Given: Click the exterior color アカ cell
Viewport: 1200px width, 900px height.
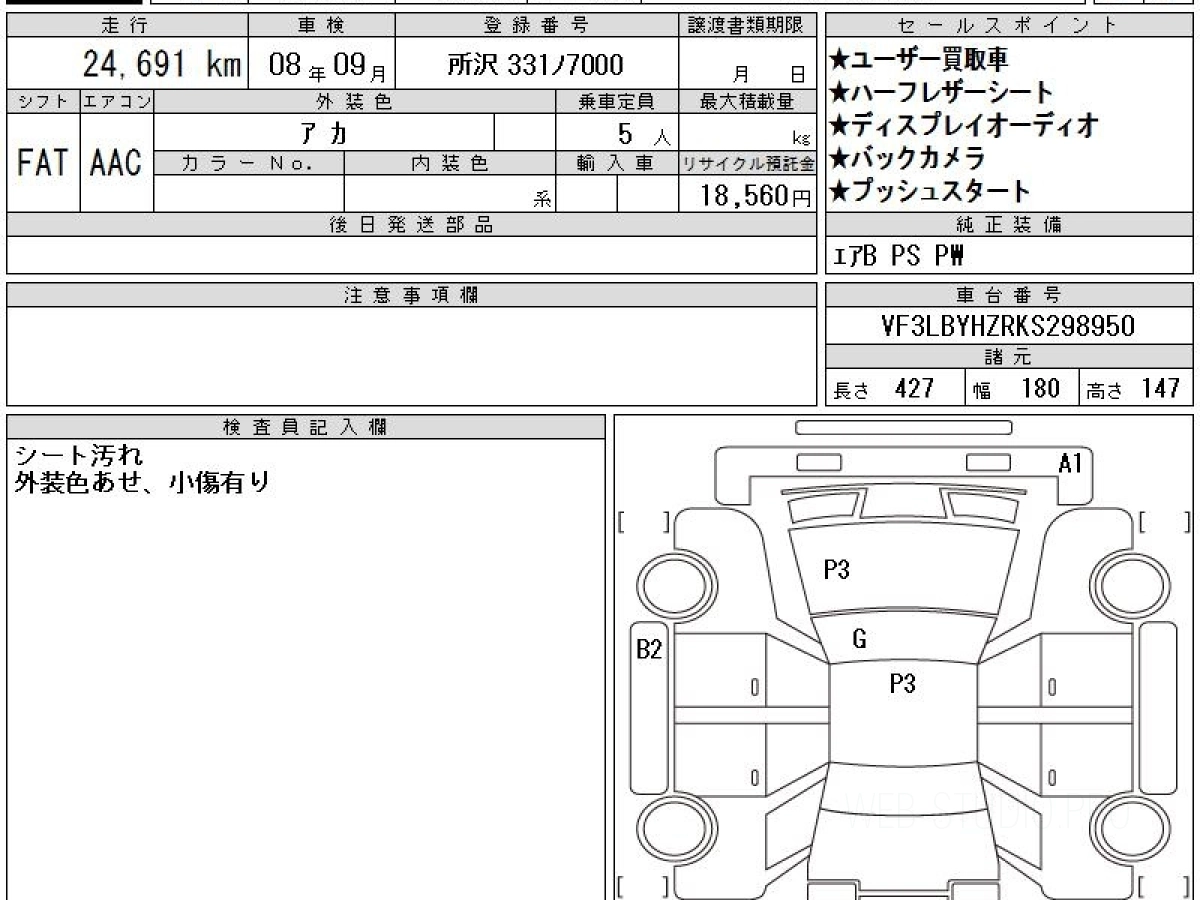Looking at the screenshot, I should 325,132.
